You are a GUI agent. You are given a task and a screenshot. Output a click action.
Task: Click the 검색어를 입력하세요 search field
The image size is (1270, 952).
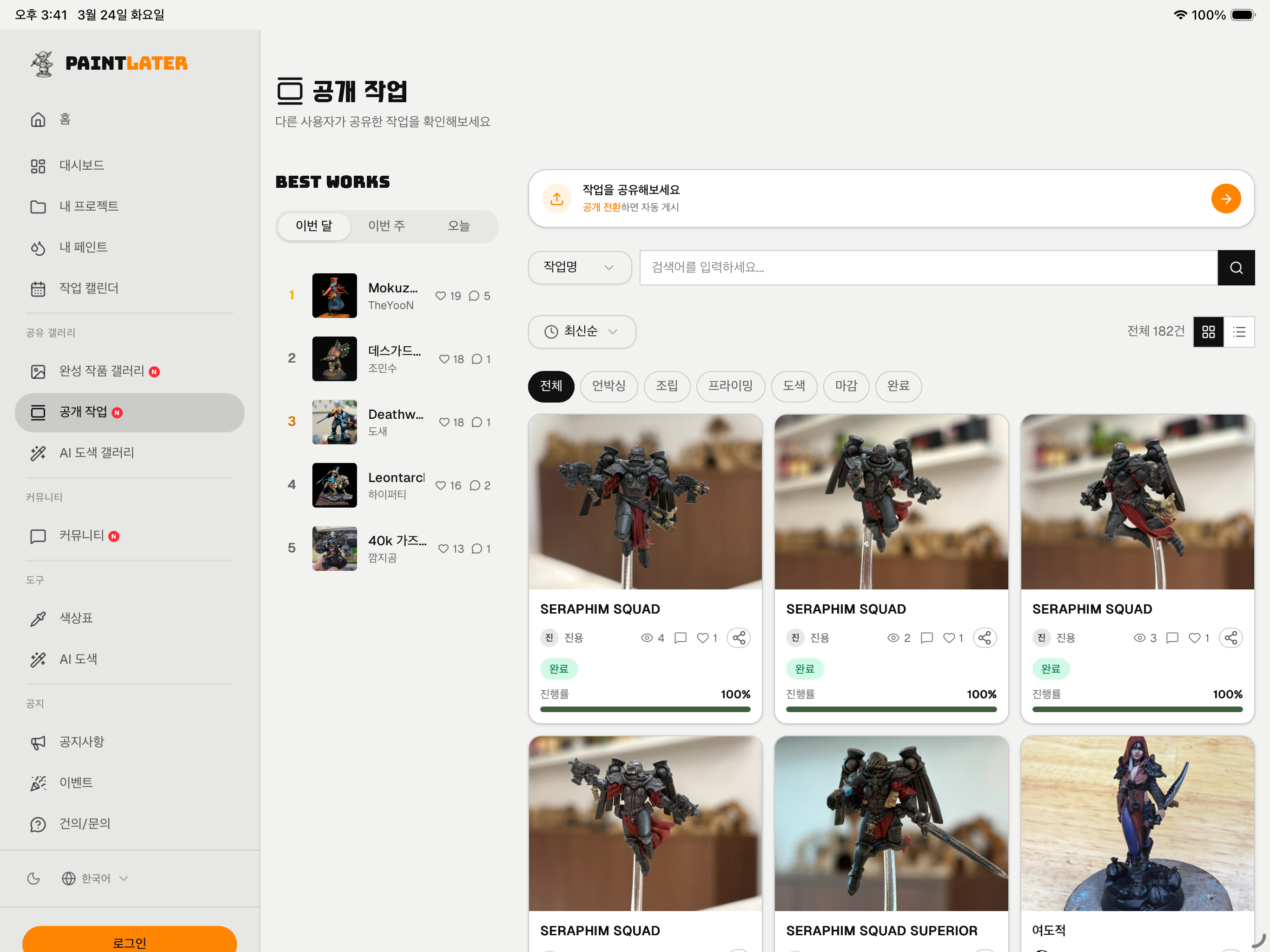coord(928,268)
